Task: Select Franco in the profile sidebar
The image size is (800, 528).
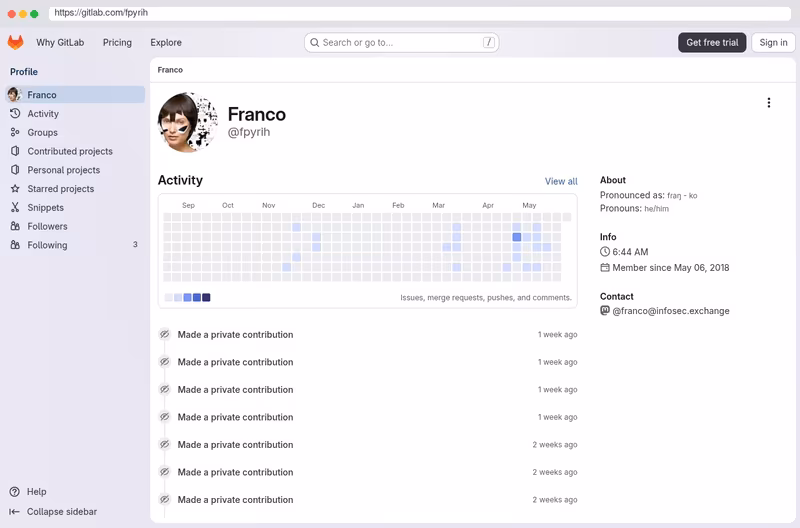Action: [75, 94]
